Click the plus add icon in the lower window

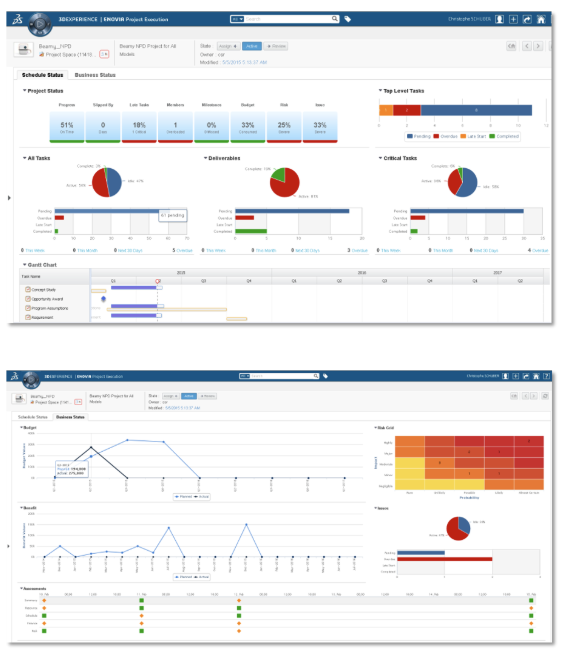pos(516,376)
